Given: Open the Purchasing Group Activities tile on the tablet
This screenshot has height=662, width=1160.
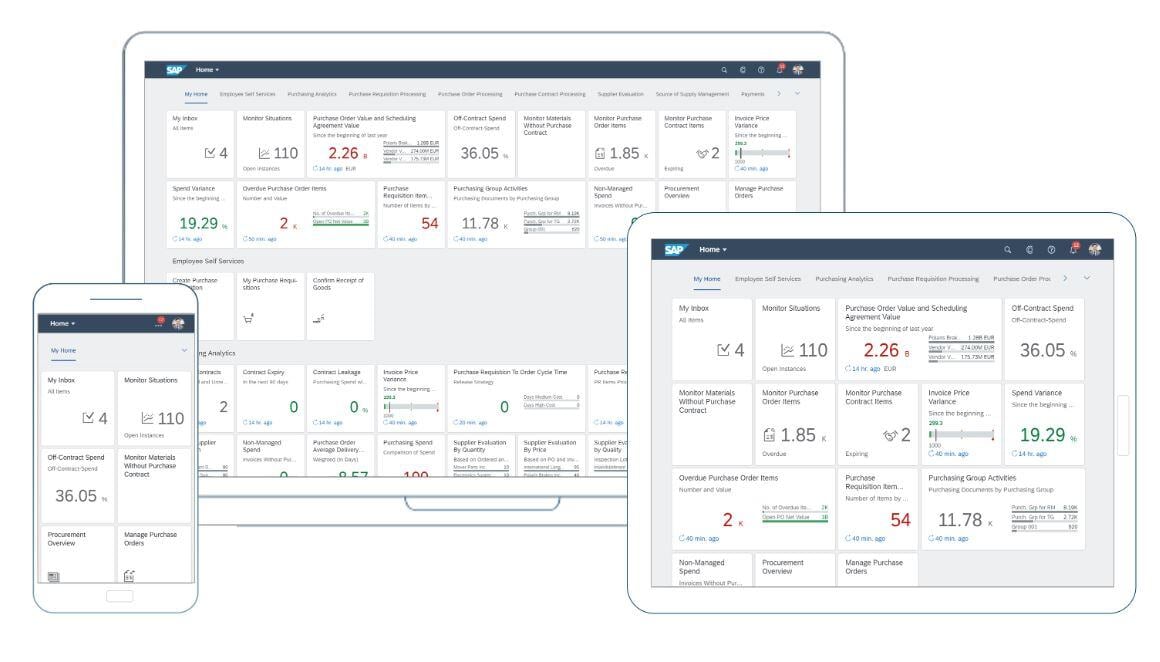Looking at the screenshot, I should [x=1005, y=508].
